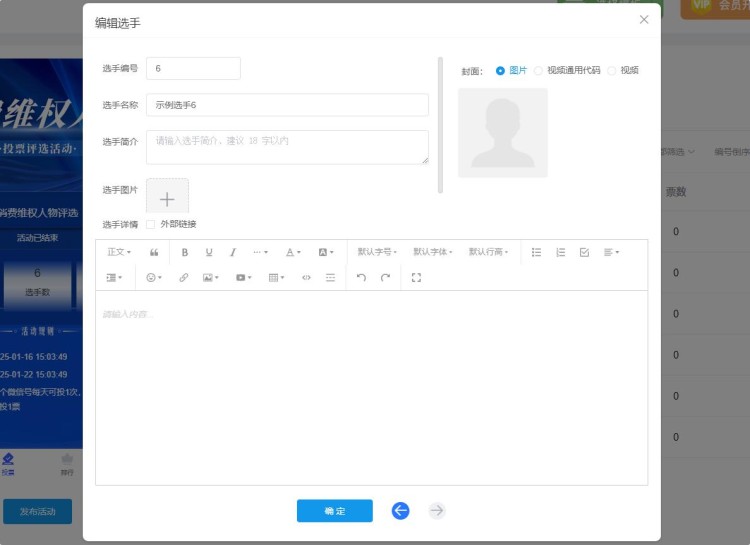
Task: Open the 默认字体 font family dropdown
Action: pos(433,252)
